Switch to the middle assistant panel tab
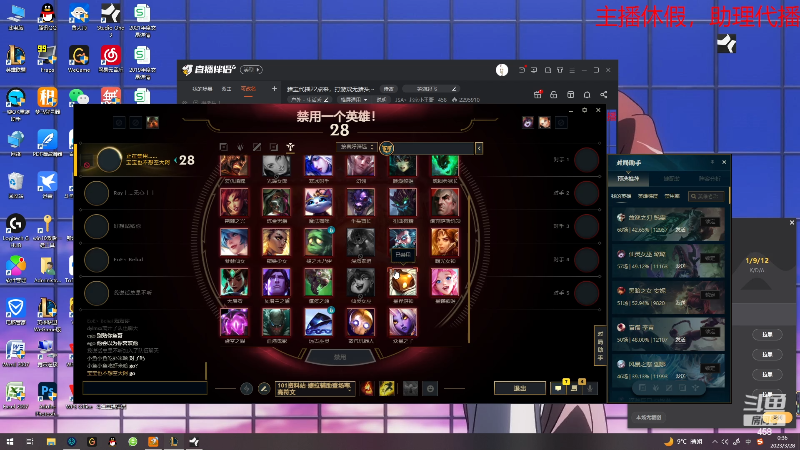The height and width of the screenshot is (450, 800). 671,179
